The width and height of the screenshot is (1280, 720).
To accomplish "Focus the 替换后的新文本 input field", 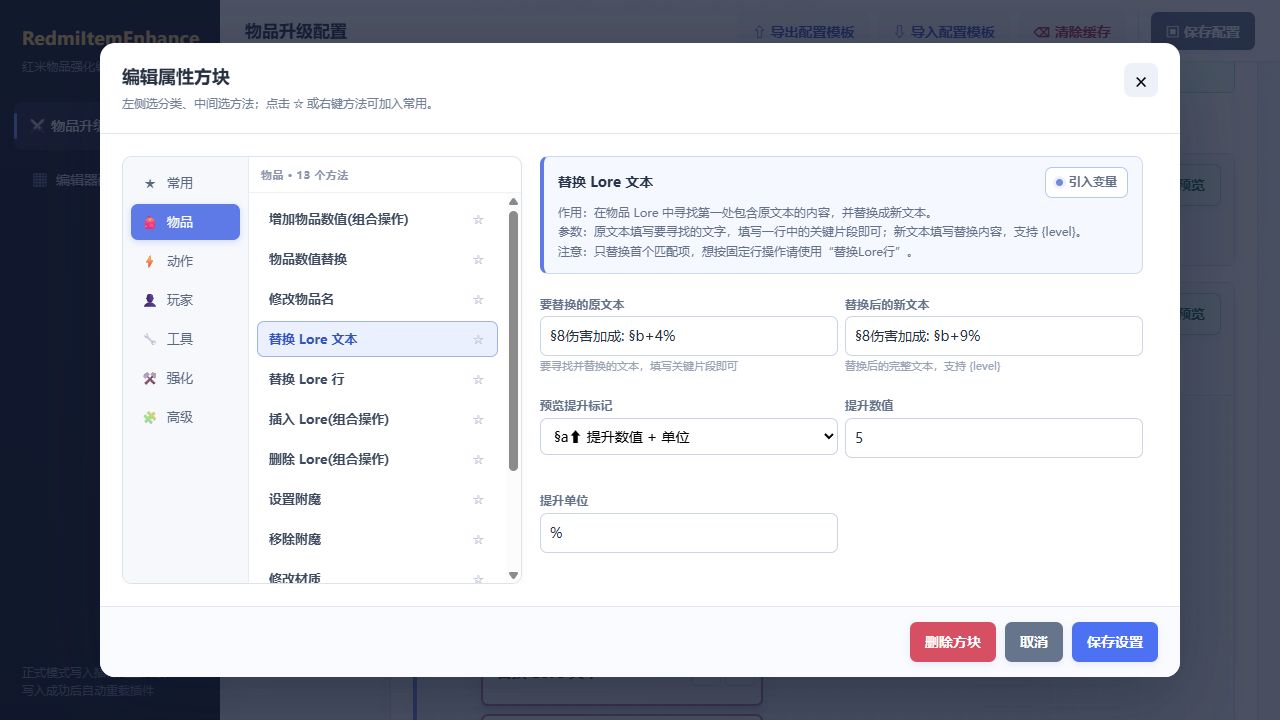I will (x=994, y=336).
